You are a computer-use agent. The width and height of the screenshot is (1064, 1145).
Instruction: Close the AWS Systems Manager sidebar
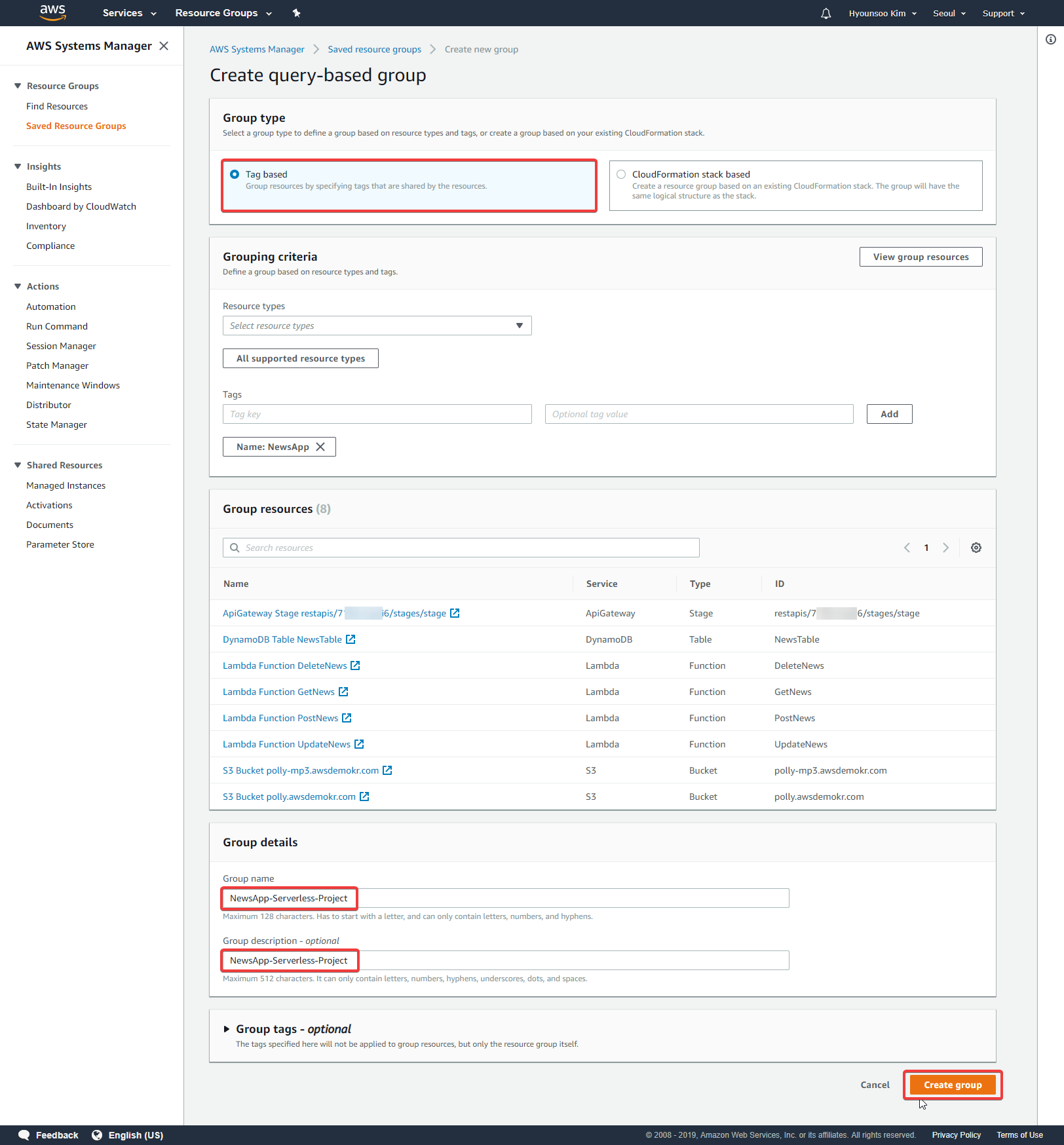(x=164, y=46)
